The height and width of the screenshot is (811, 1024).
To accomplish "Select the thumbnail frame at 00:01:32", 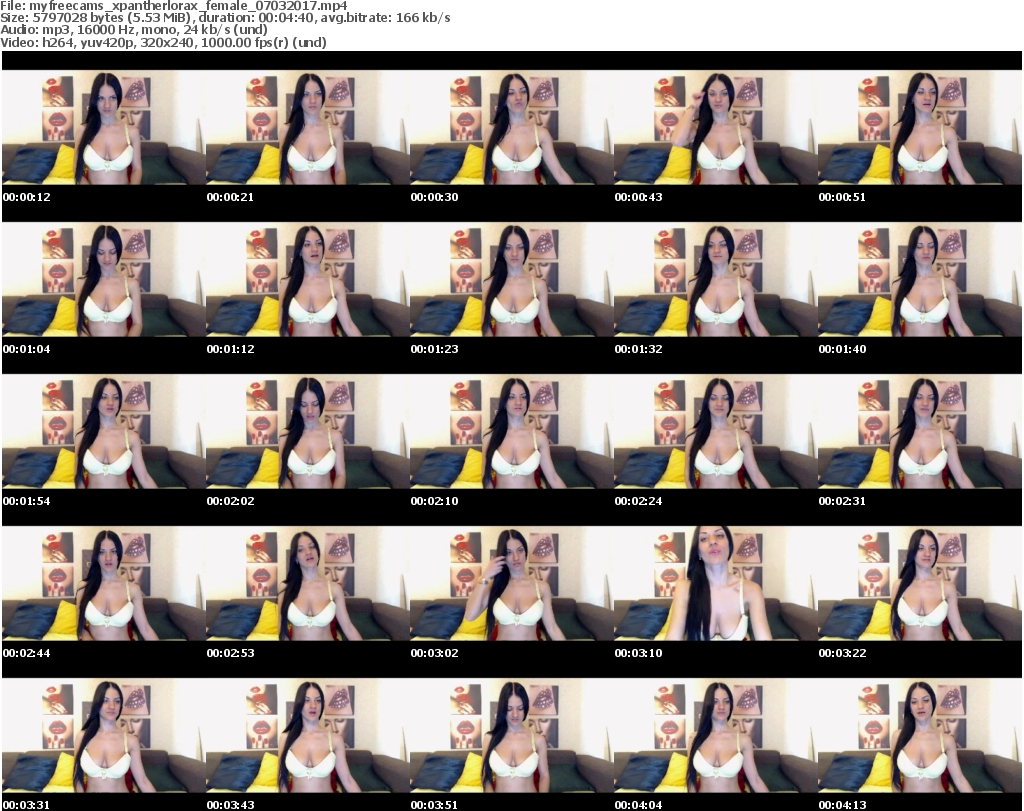I will click(716, 279).
